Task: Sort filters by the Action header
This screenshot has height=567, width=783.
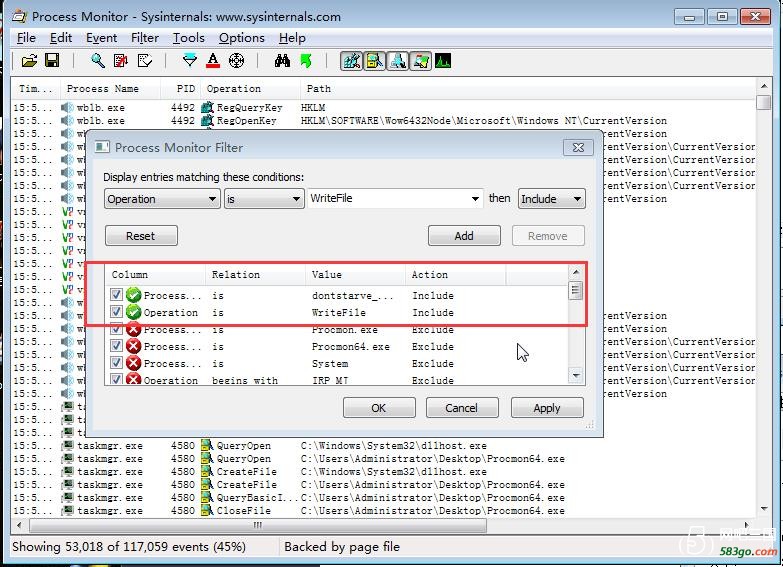Action: tap(455, 275)
